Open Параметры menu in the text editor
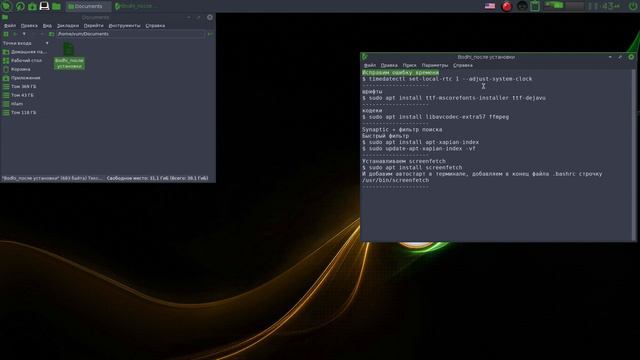640x360 pixels. [x=435, y=65]
